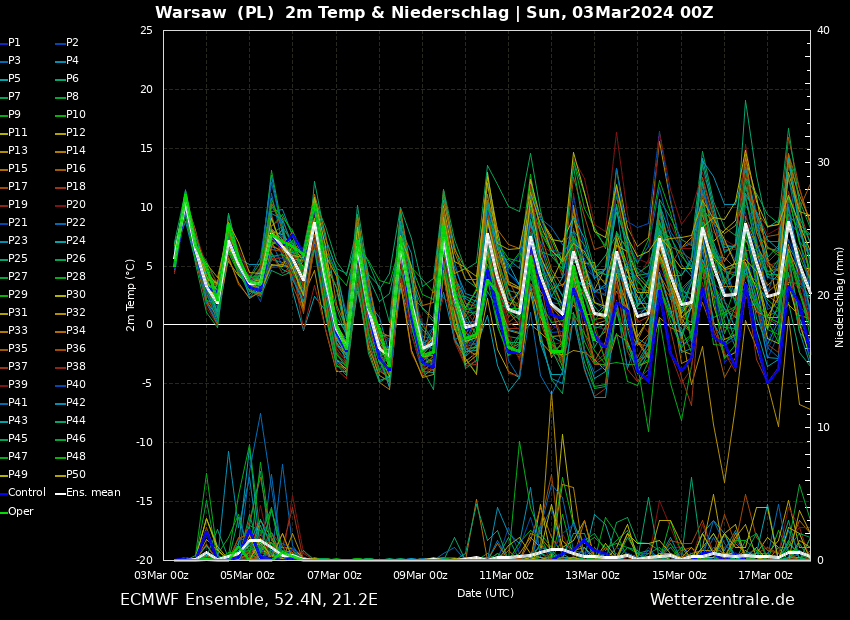
Task: Click the '09Mar 00z' date tick label
Action: click(x=420, y=576)
